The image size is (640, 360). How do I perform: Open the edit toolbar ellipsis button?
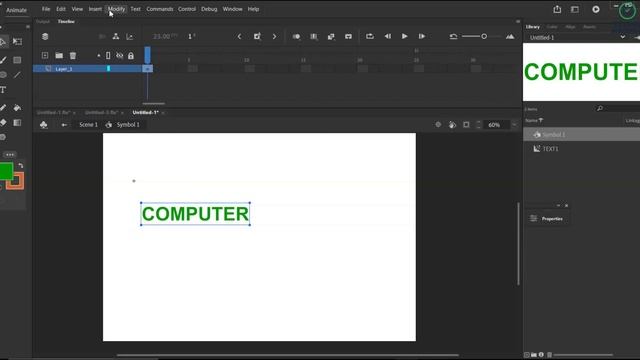pyautogui.click(x=10, y=155)
